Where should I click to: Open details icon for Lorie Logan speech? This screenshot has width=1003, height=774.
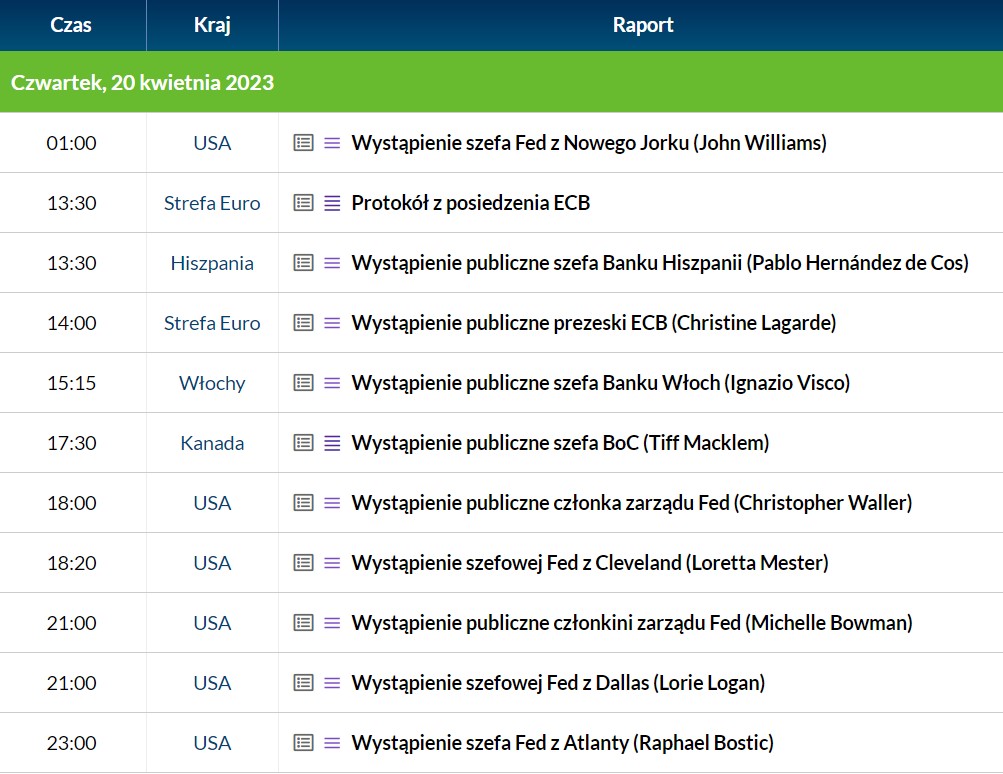coord(303,683)
